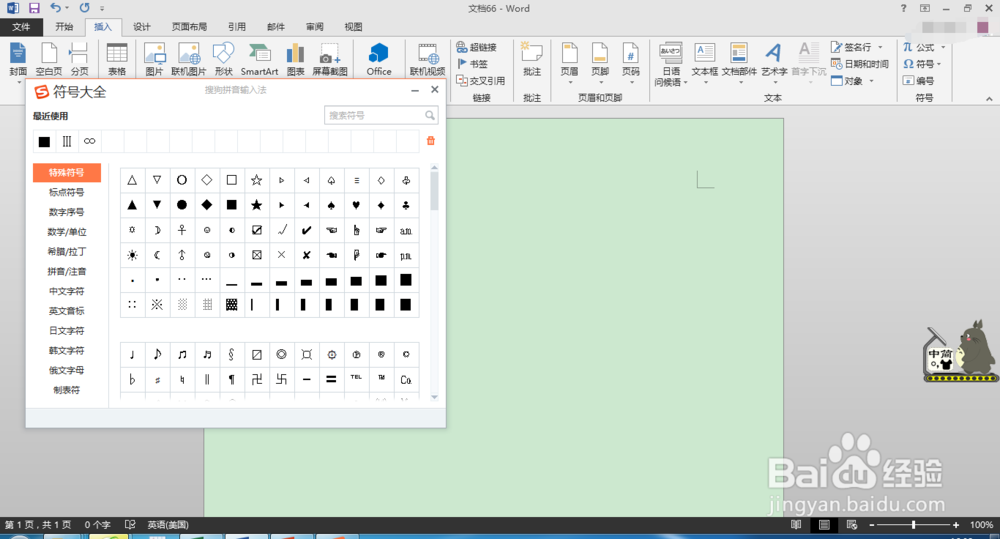Insert an online video (联机视频)
Screen dimensions: 1000x539
click(x=427, y=59)
